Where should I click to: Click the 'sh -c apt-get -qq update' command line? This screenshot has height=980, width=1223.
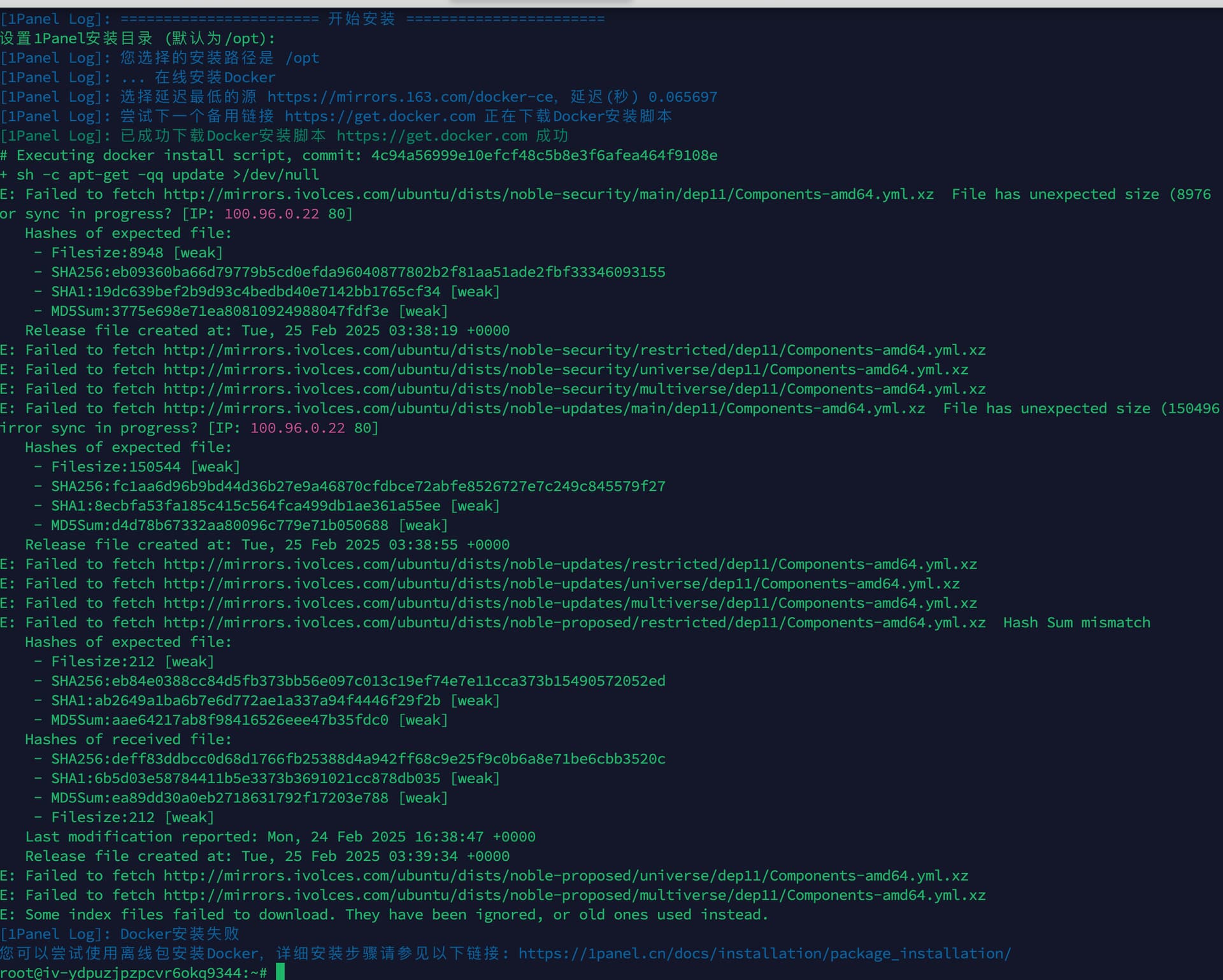point(159,174)
